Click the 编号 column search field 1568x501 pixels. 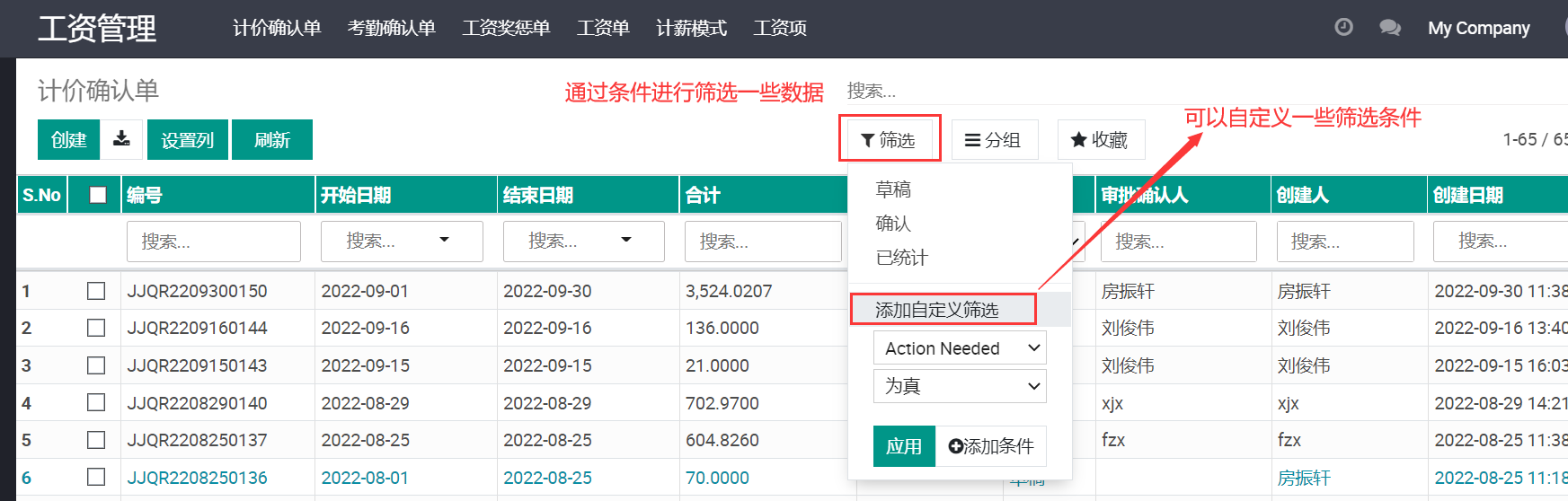(214, 242)
